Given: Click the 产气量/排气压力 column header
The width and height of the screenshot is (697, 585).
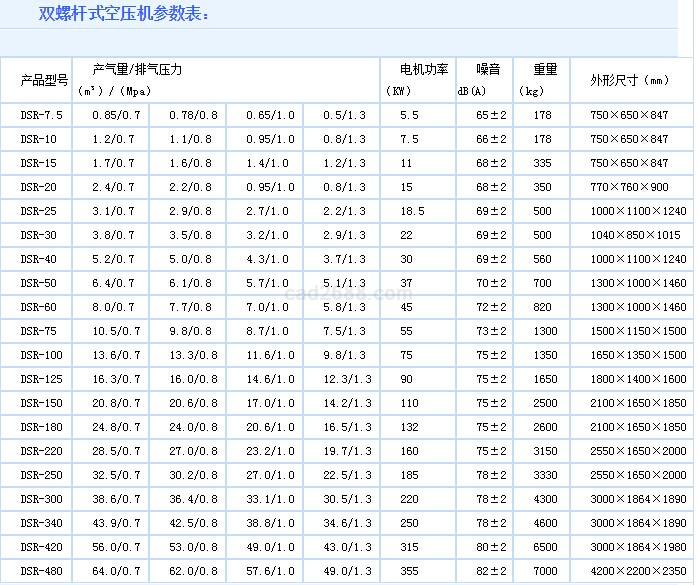Looking at the screenshot, I should click(x=137, y=70).
